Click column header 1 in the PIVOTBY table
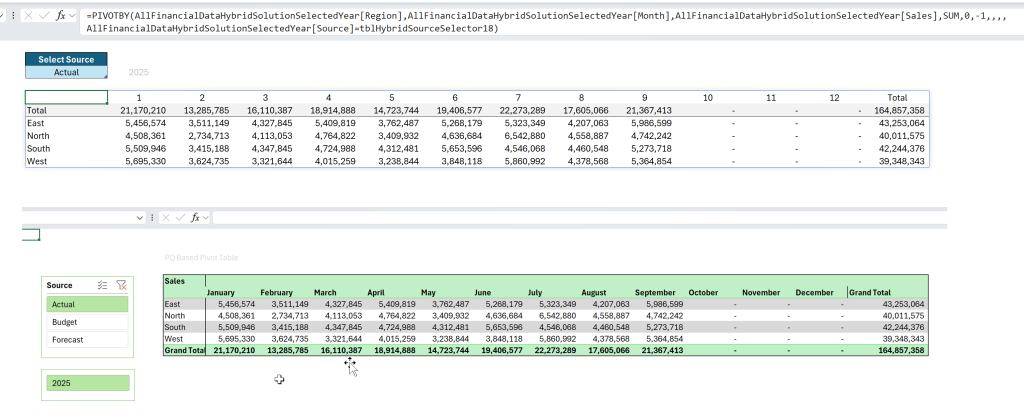Viewport: 1024px width, 419px height. point(139,97)
